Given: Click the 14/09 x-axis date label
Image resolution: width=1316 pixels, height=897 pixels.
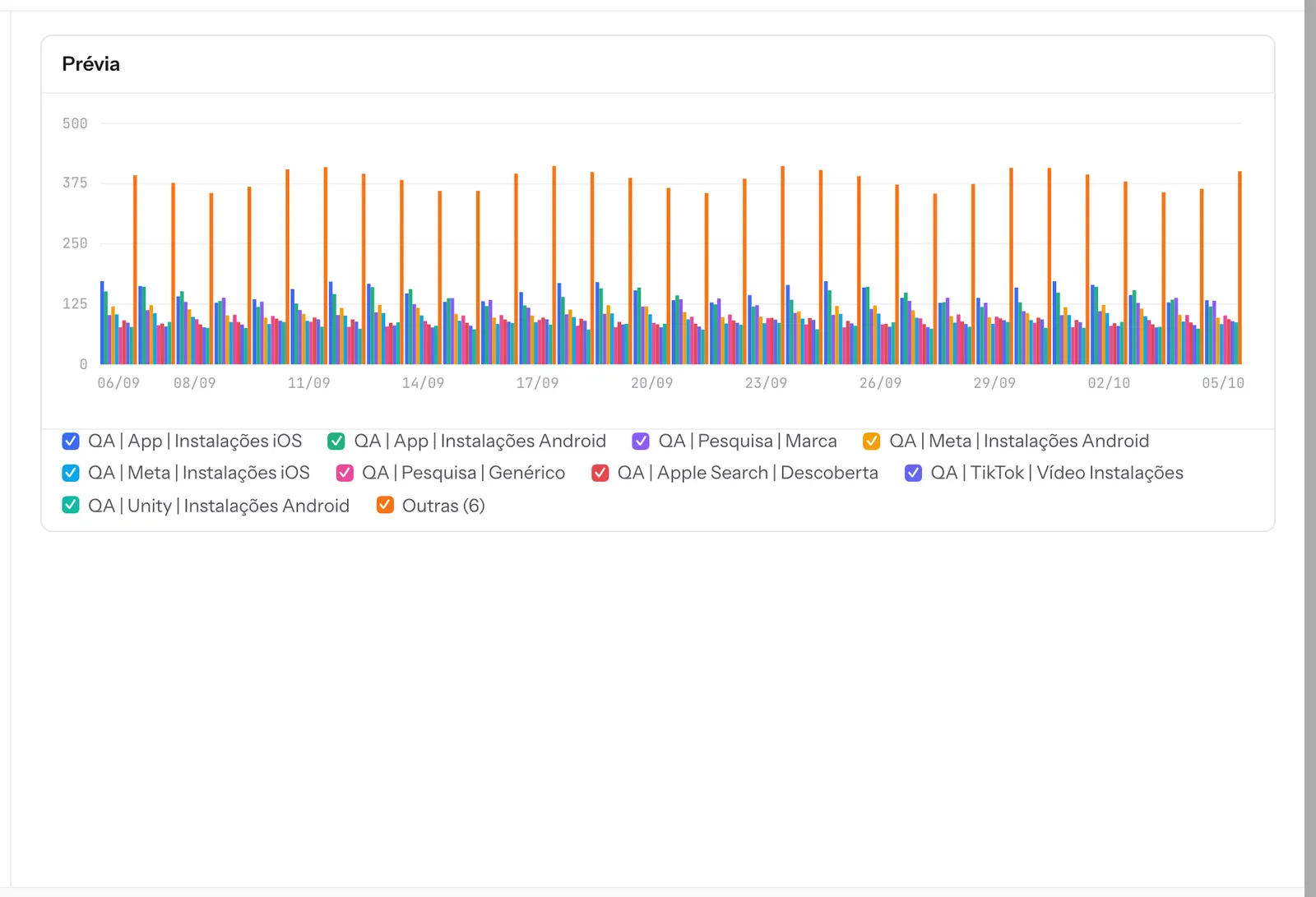Looking at the screenshot, I should pos(424,383).
